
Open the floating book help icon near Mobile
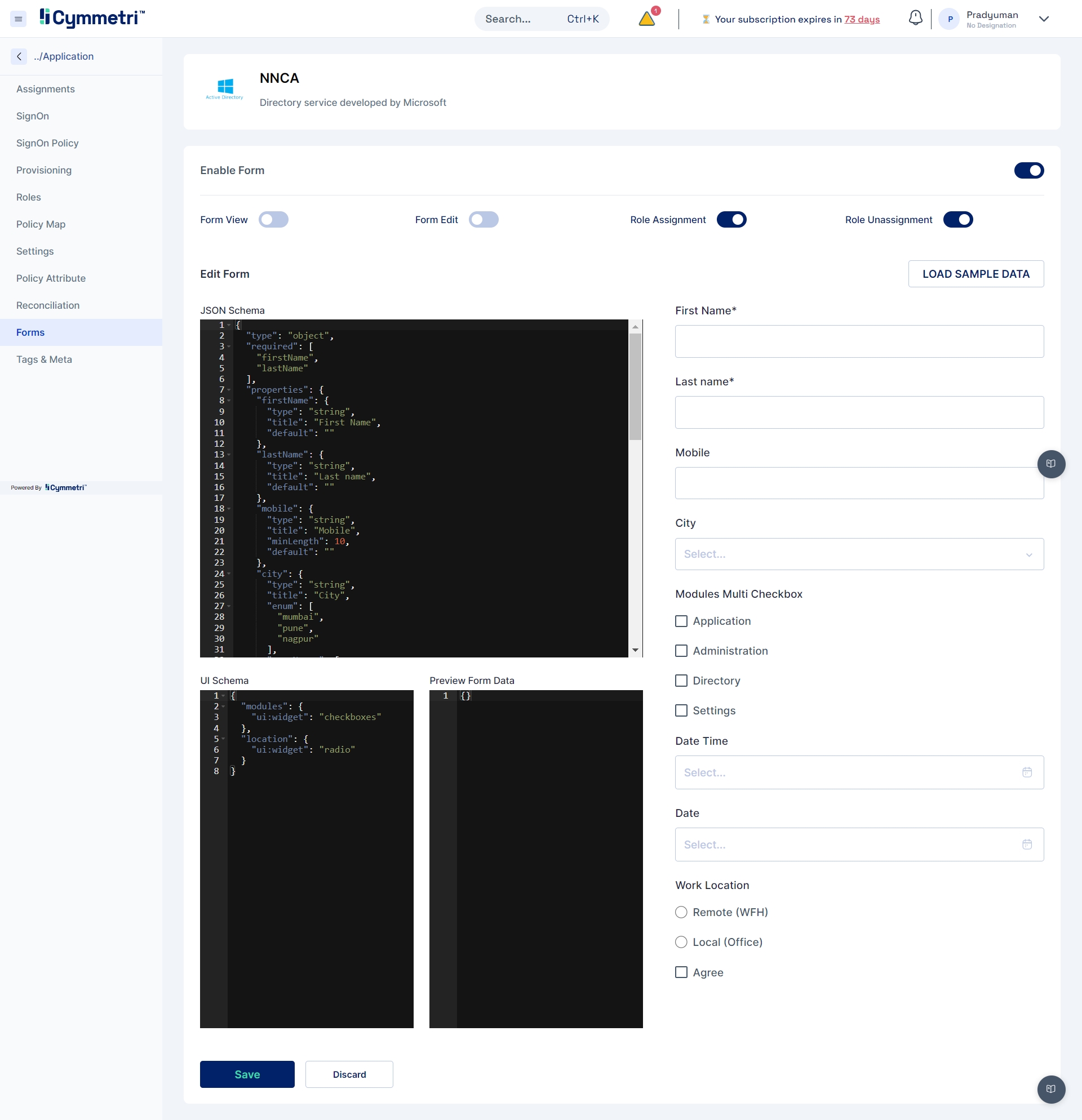[x=1050, y=464]
